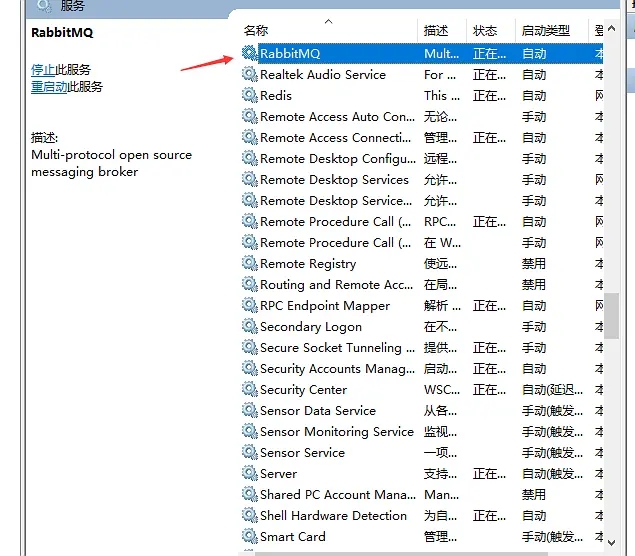
Task: Click the Mult... description of RabbitMQ
Action: click(x=441, y=54)
